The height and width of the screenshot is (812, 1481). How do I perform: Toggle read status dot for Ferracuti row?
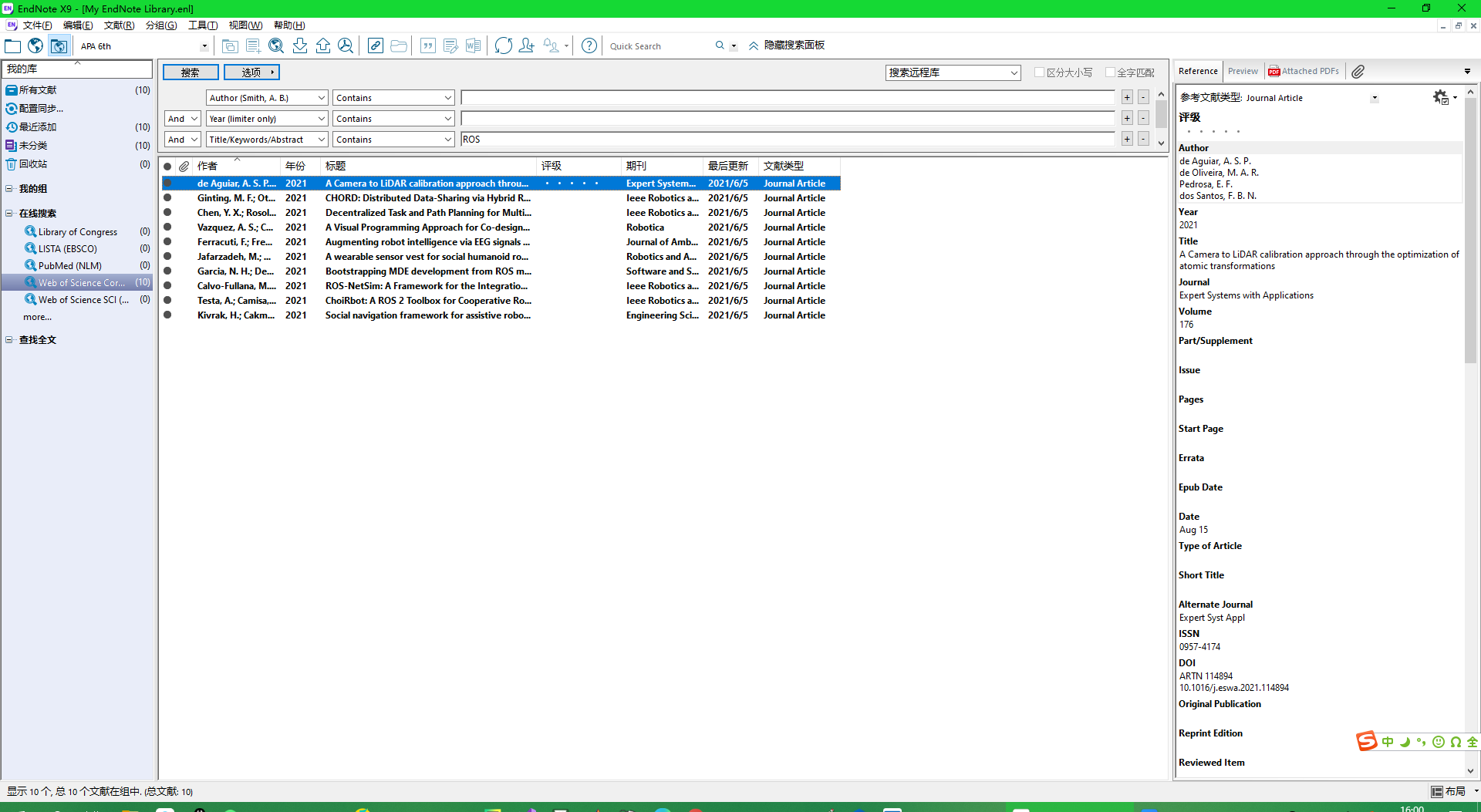pyautogui.click(x=167, y=242)
